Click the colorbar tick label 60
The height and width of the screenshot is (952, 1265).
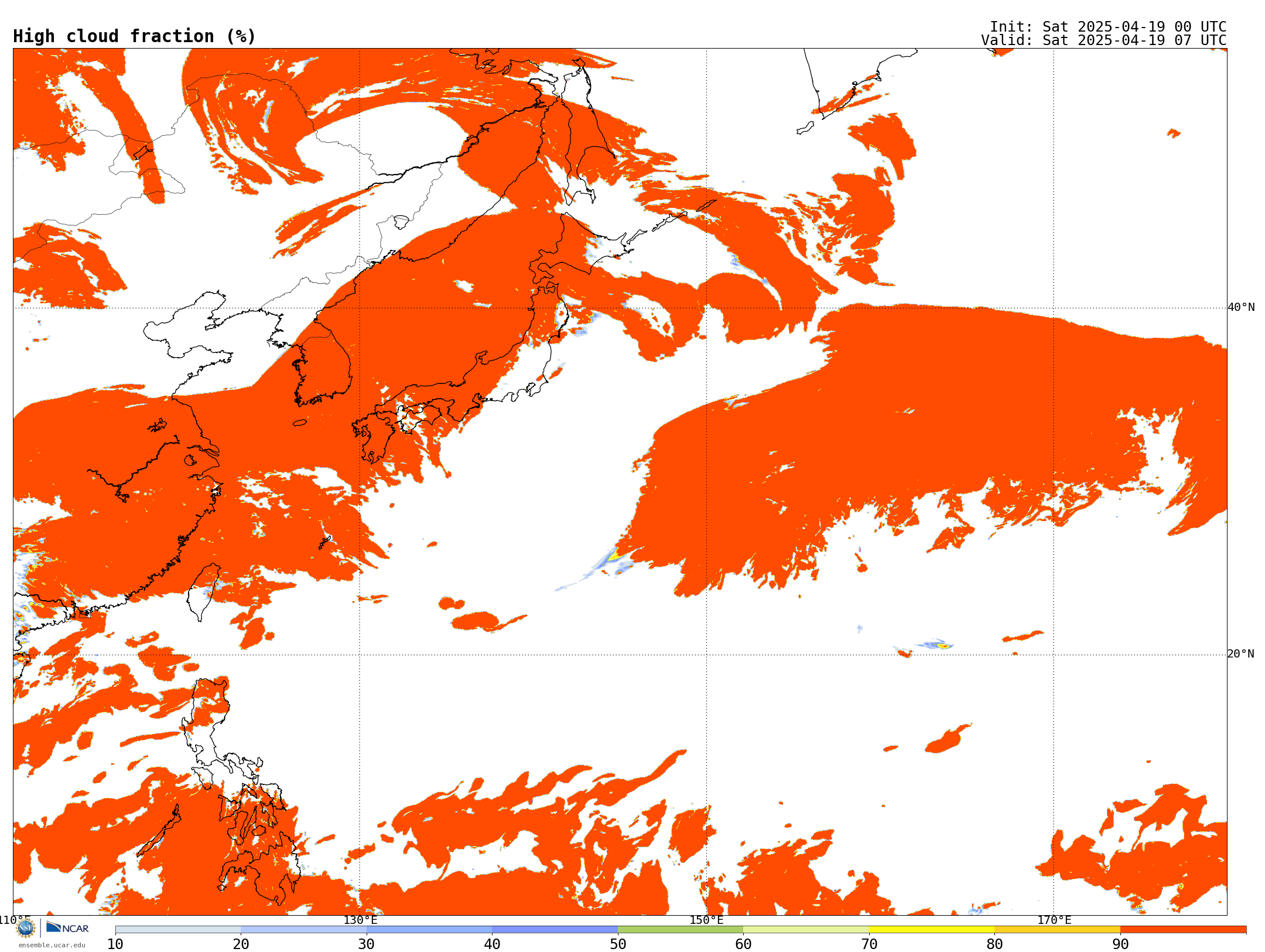[x=743, y=944]
